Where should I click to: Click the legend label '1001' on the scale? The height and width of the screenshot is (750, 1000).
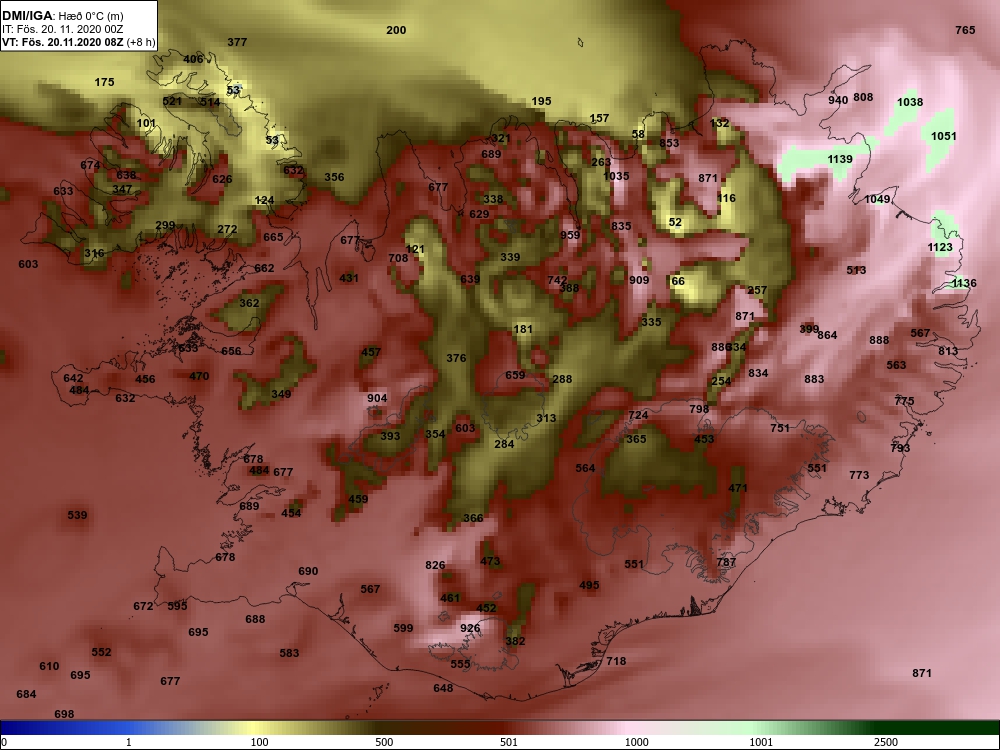tap(761, 742)
